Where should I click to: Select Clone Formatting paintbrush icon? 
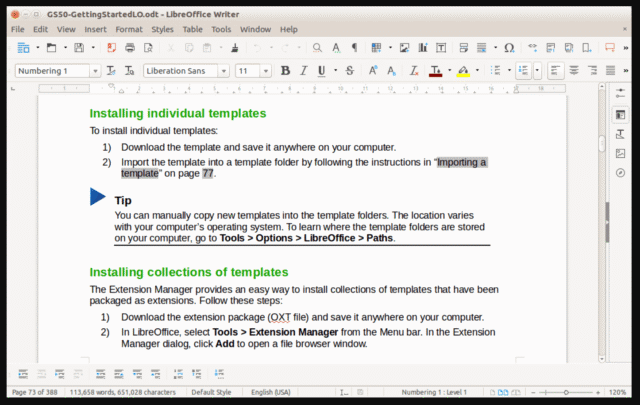point(235,48)
